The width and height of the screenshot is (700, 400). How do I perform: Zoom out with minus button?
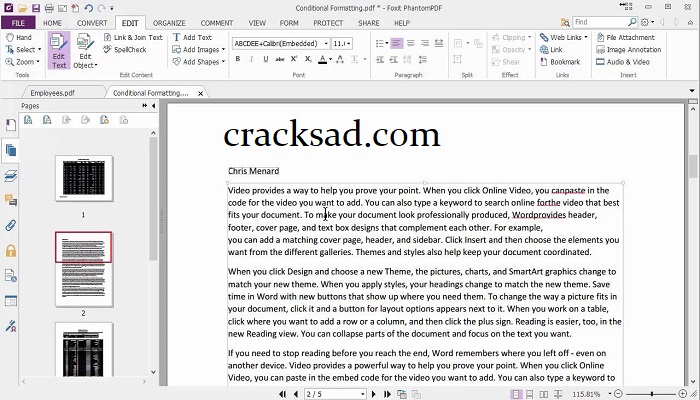coord(618,394)
